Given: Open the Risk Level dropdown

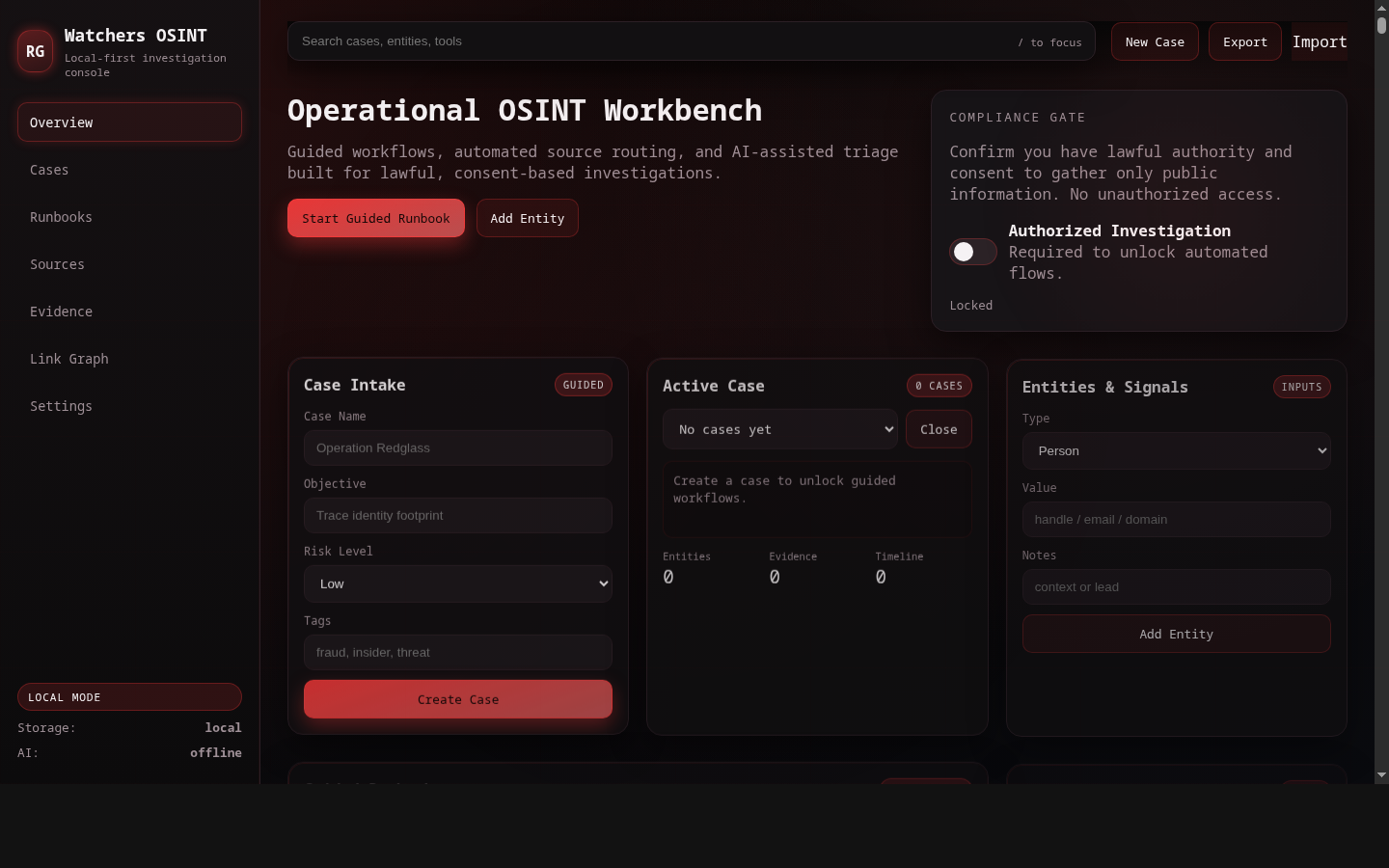Looking at the screenshot, I should tap(457, 583).
